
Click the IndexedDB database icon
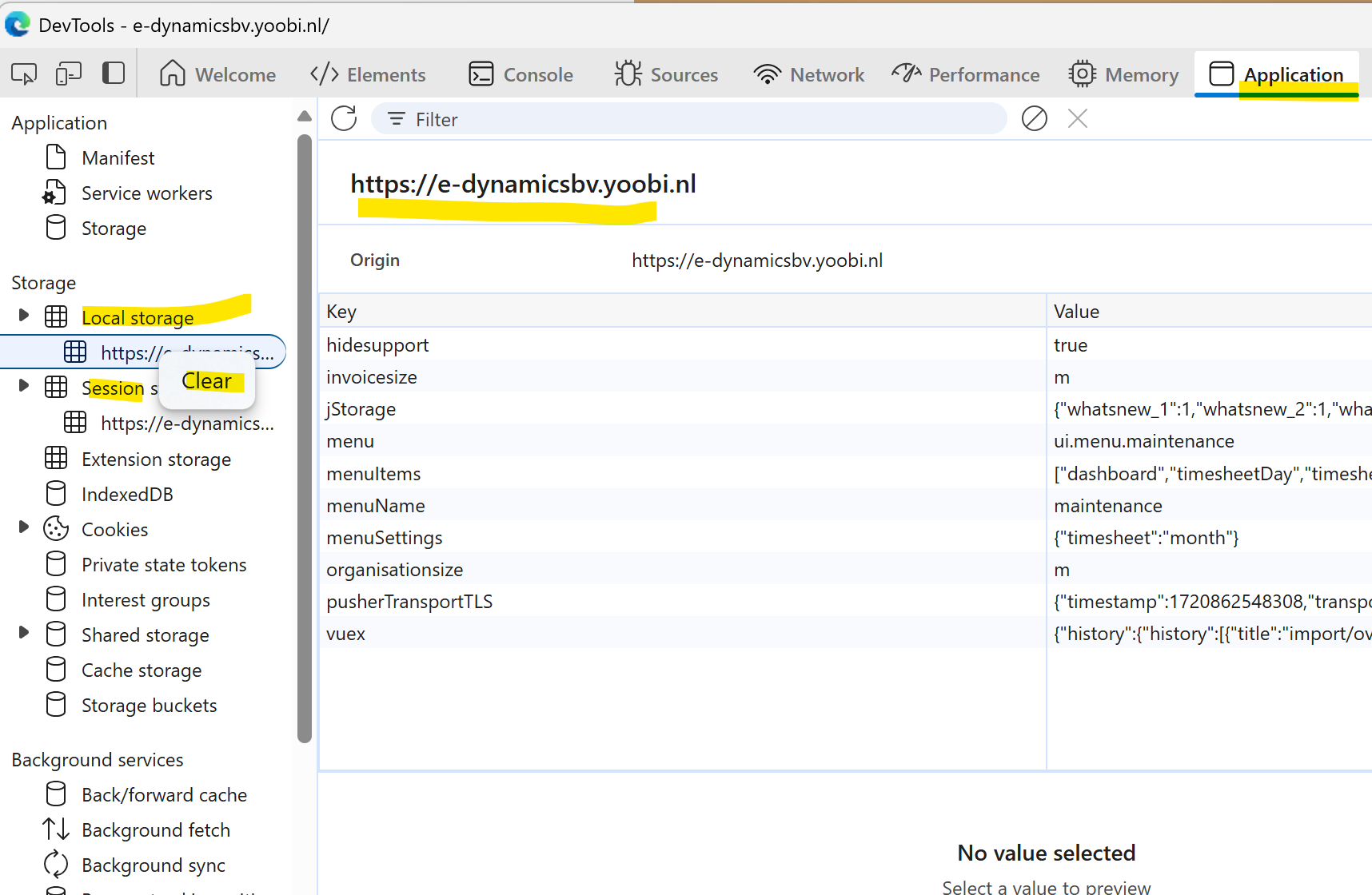[x=56, y=493]
